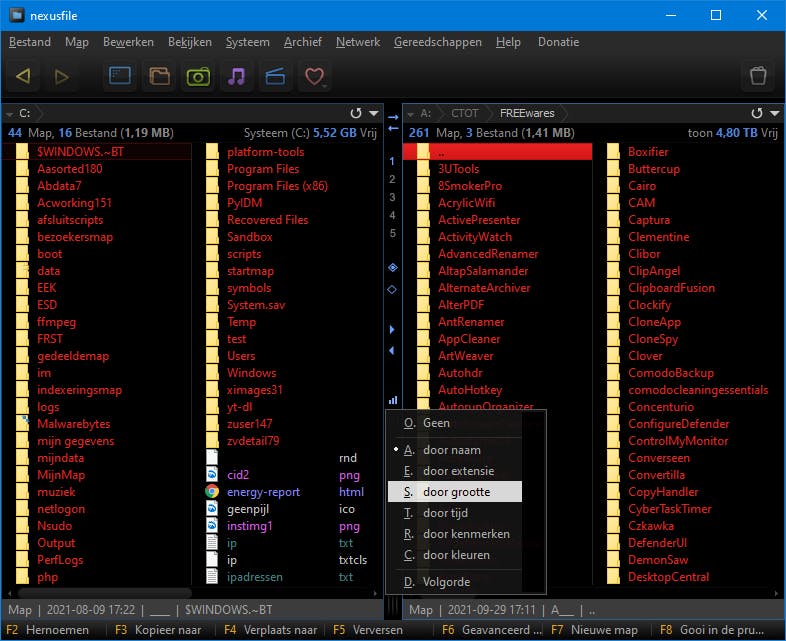Open the 'Volgorde' submenu entry
The height and width of the screenshot is (641, 786).
click(x=455, y=582)
